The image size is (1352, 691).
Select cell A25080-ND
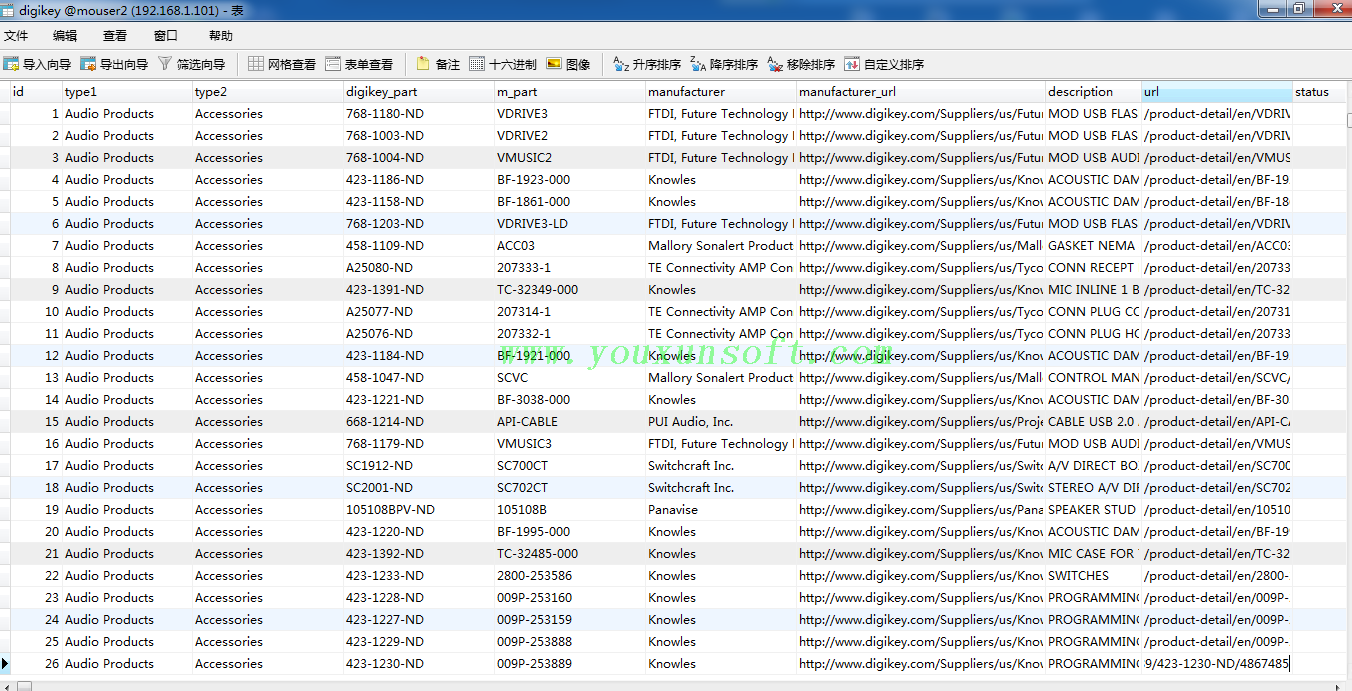[x=419, y=267]
